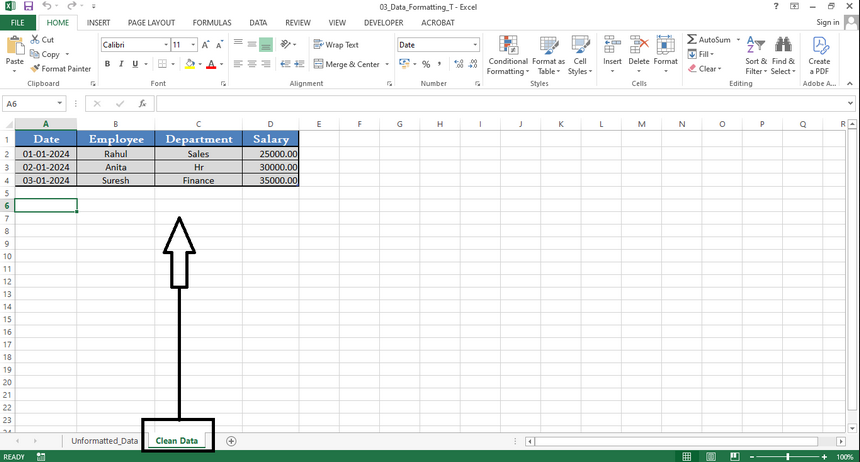Click the Insert Function fx icon
860x462 pixels.
coord(143,104)
